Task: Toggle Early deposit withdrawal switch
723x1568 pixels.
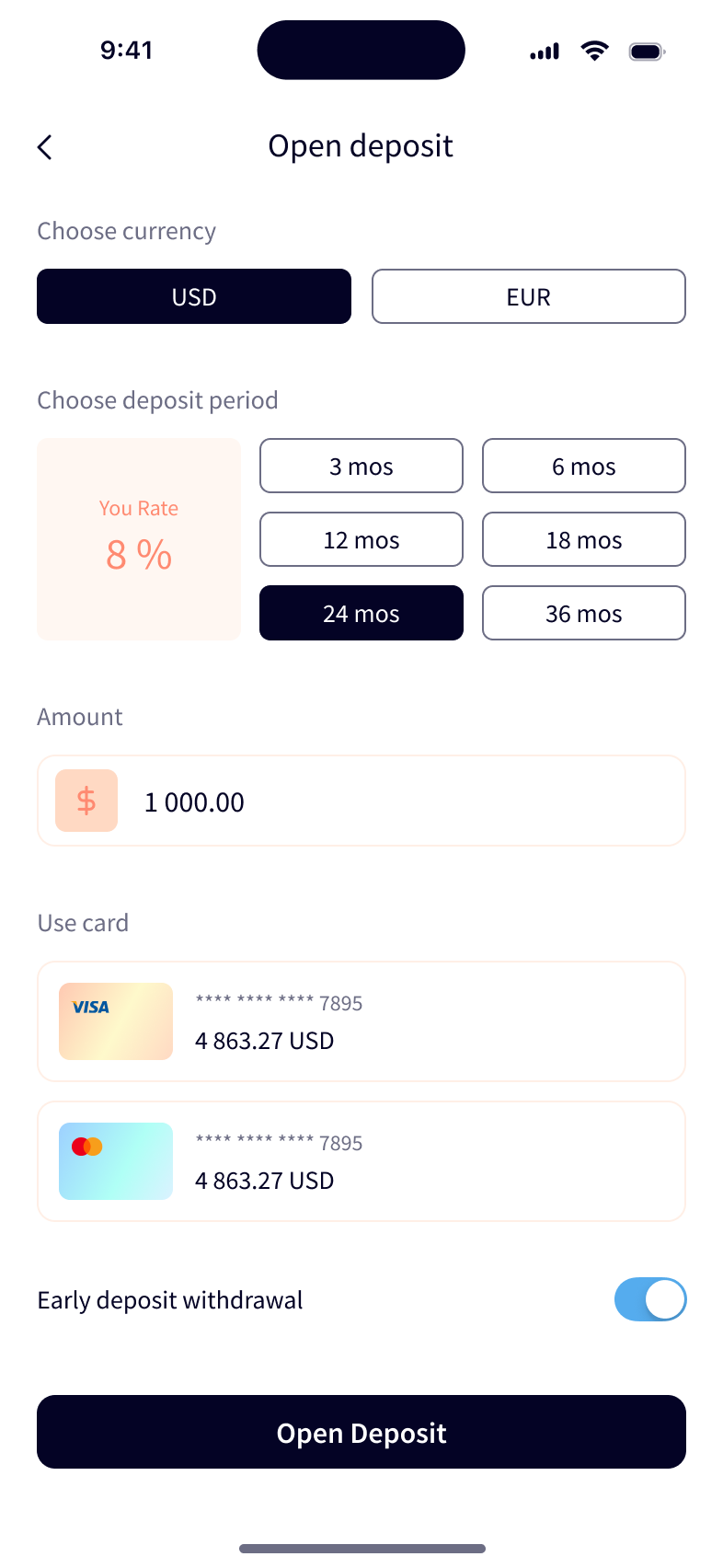Action: 650,1299
